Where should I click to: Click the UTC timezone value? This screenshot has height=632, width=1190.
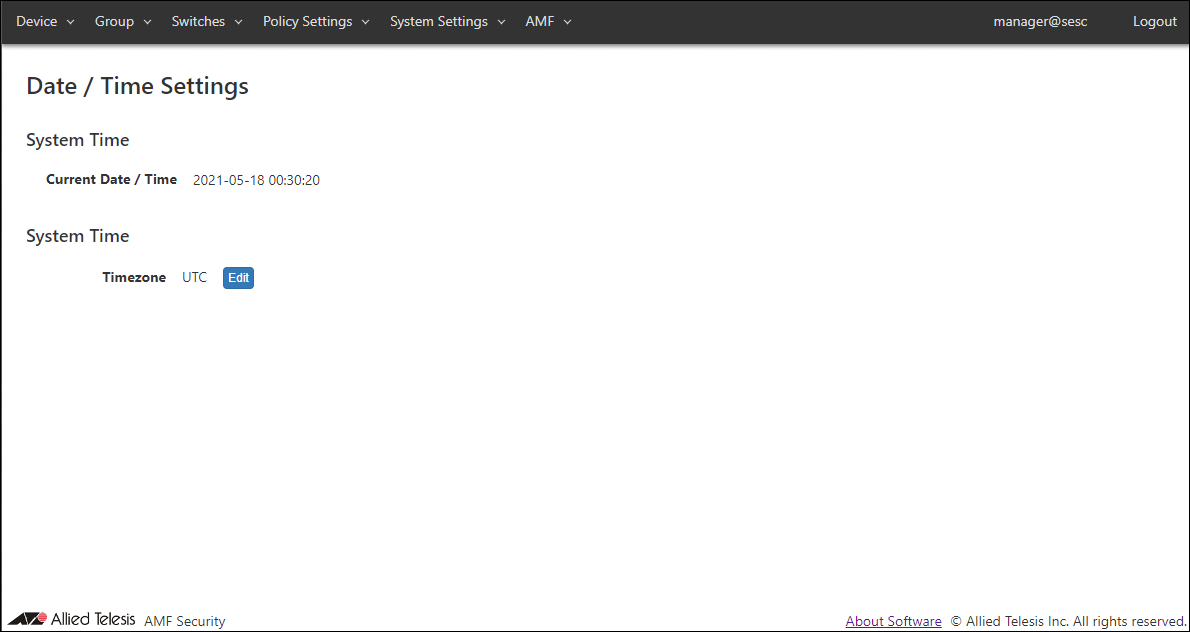pyautogui.click(x=194, y=278)
